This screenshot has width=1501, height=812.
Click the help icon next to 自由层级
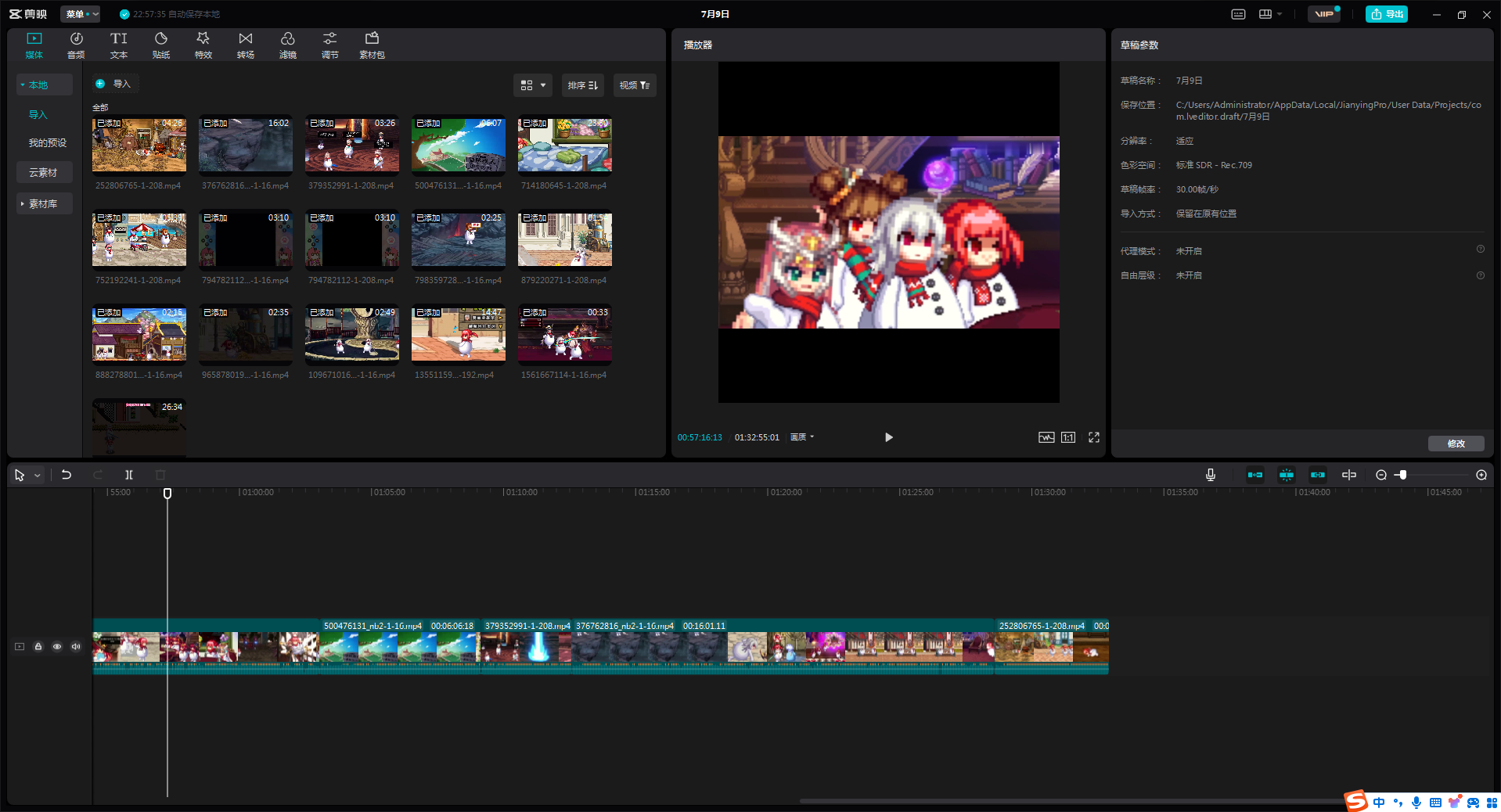point(1481,275)
